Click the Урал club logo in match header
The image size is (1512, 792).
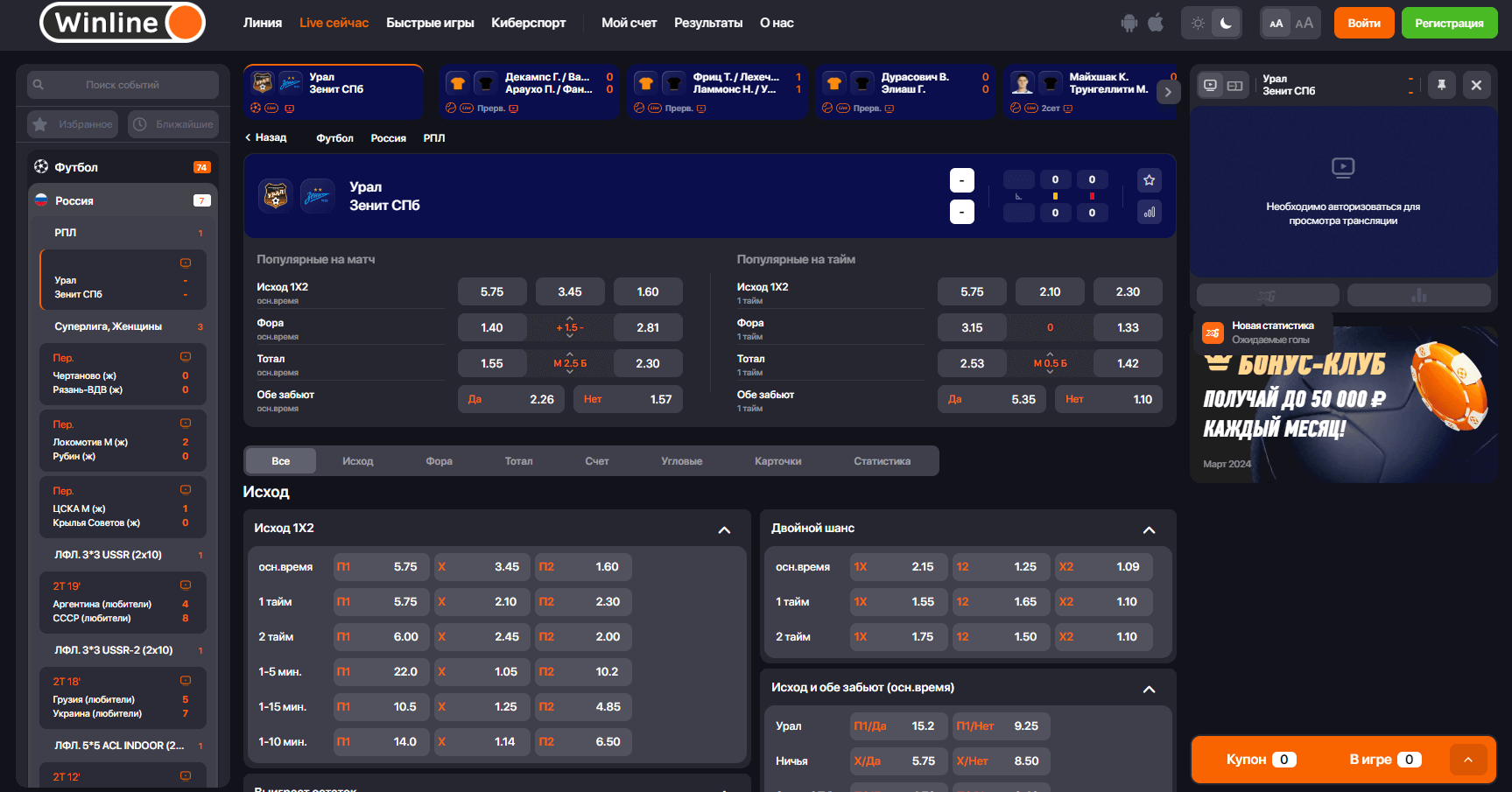(x=276, y=195)
